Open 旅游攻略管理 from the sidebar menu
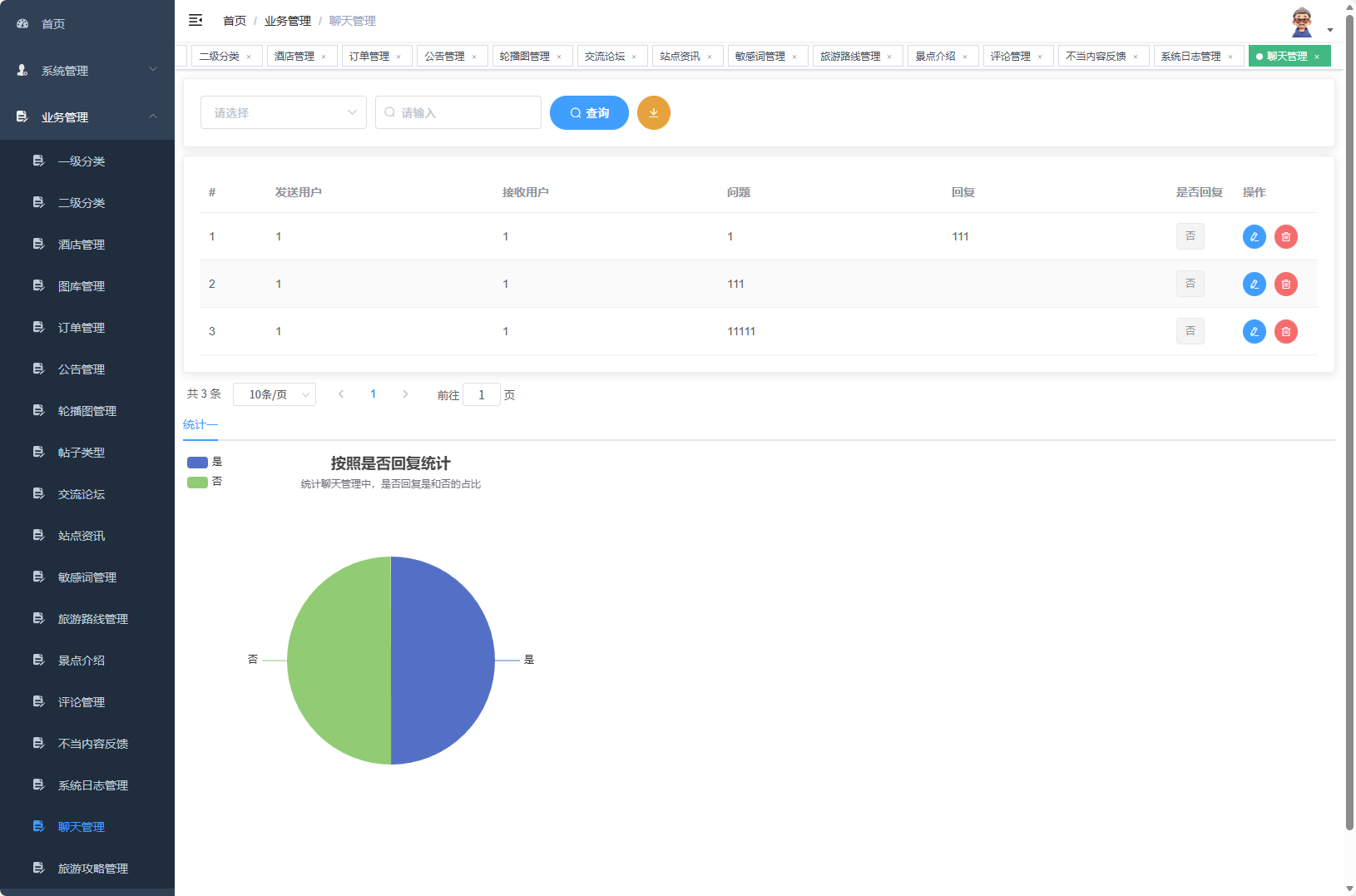Screen dimensions: 1356x896 click(92, 868)
